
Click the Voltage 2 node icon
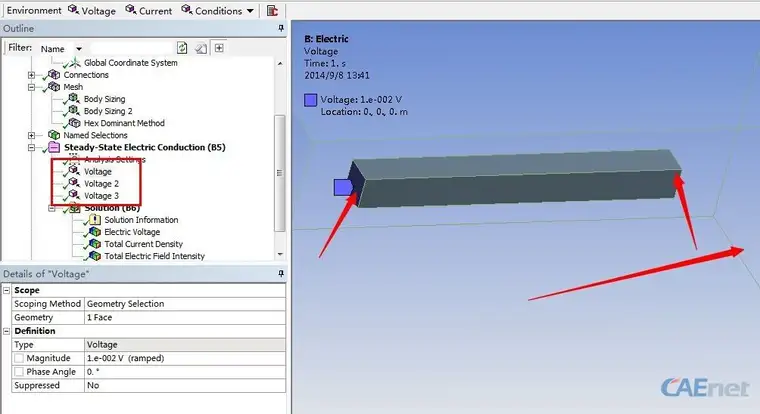74,183
